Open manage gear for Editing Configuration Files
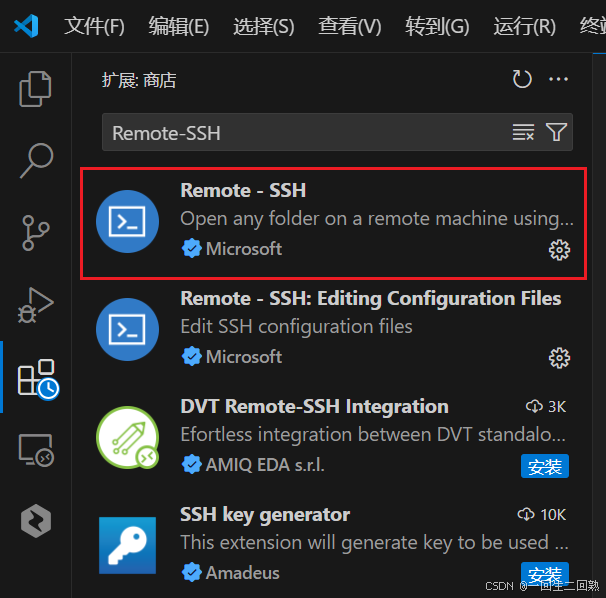The image size is (606, 598). pos(559,358)
